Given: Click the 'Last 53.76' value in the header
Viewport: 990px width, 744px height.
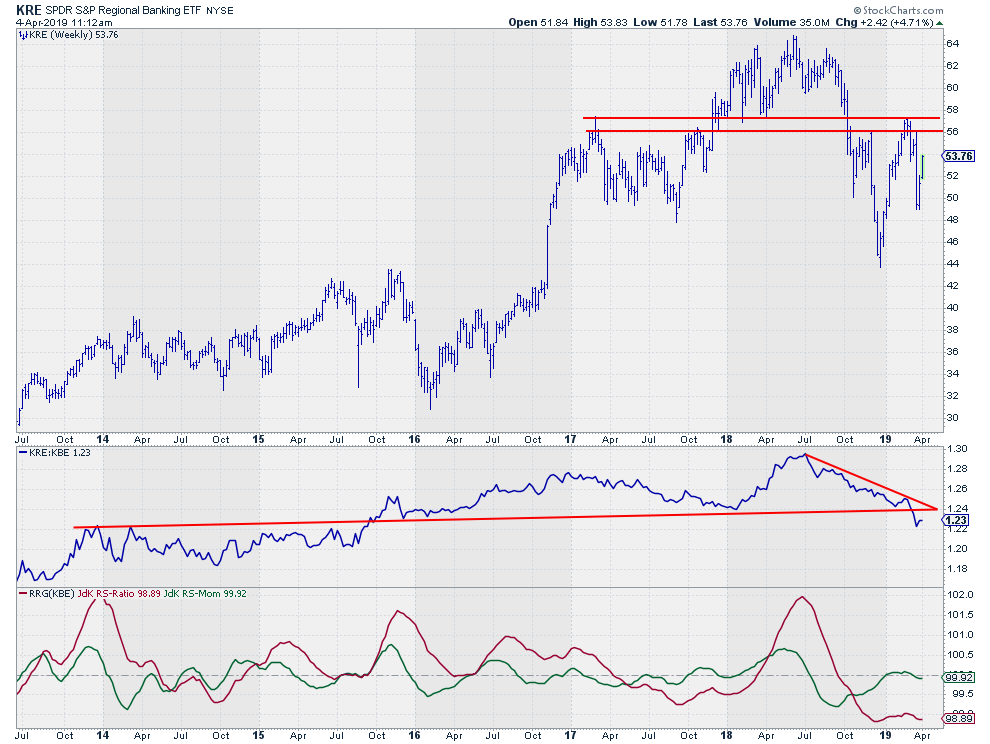Looking at the screenshot, I should tap(720, 22).
